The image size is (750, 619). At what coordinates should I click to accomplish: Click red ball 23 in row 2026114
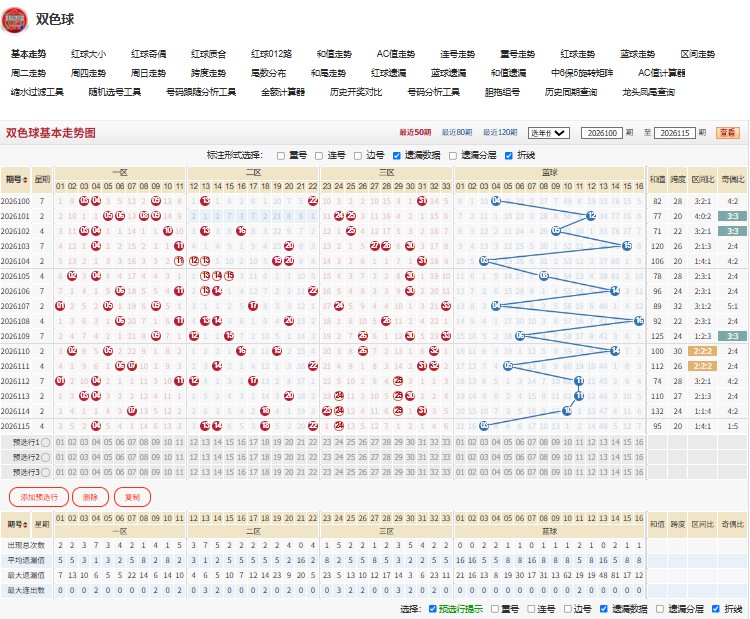coord(327,411)
